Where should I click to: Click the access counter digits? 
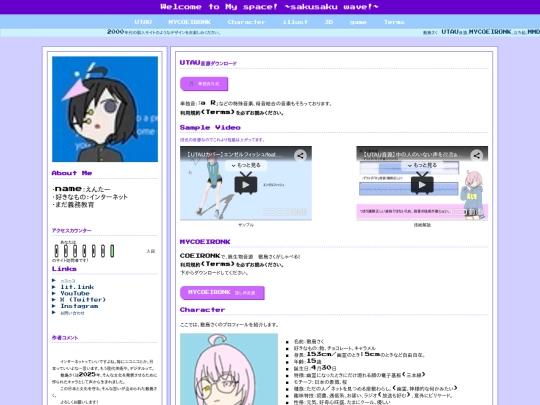pos(84,251)
